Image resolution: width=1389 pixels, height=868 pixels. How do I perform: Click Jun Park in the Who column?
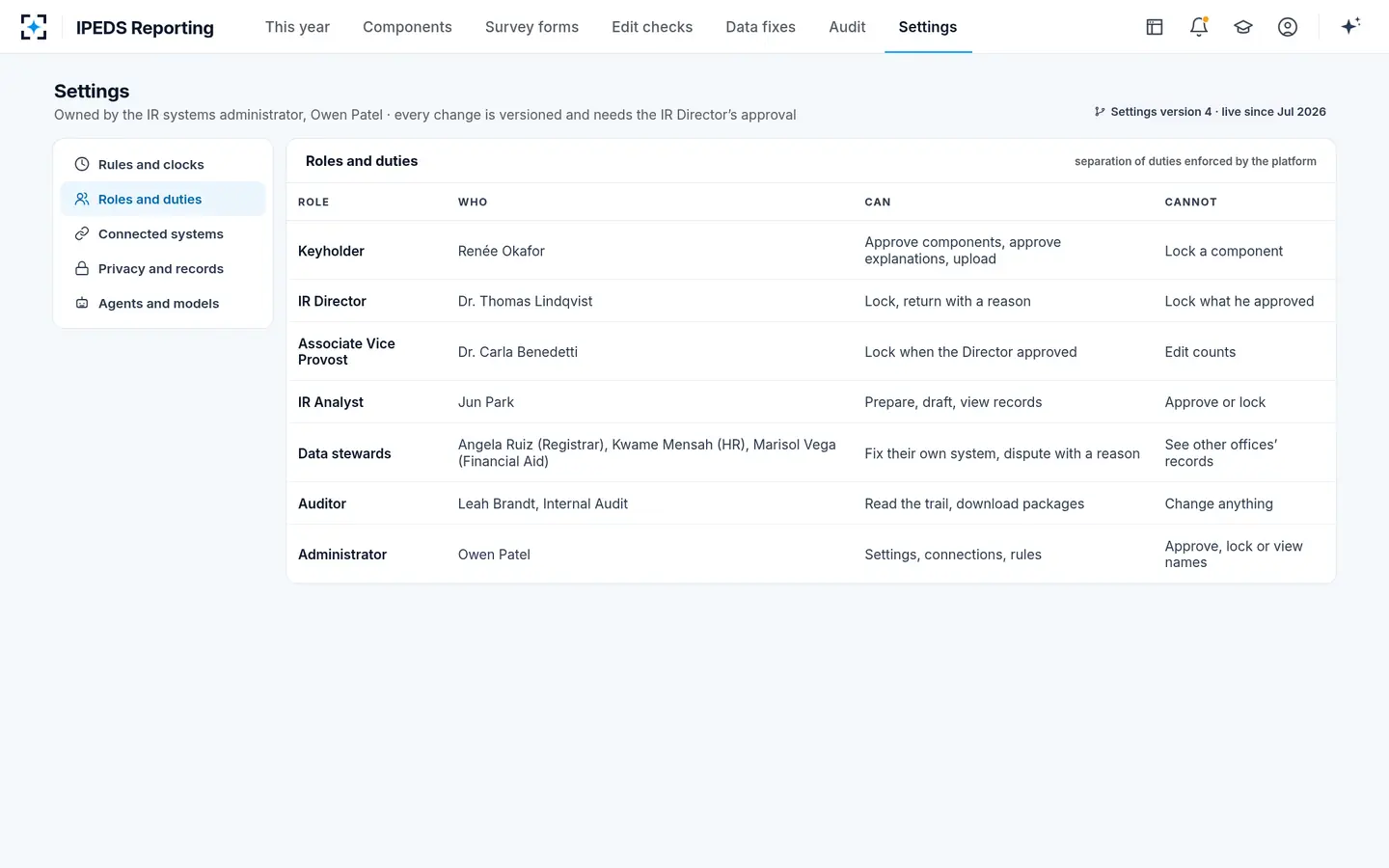[486, 402]
